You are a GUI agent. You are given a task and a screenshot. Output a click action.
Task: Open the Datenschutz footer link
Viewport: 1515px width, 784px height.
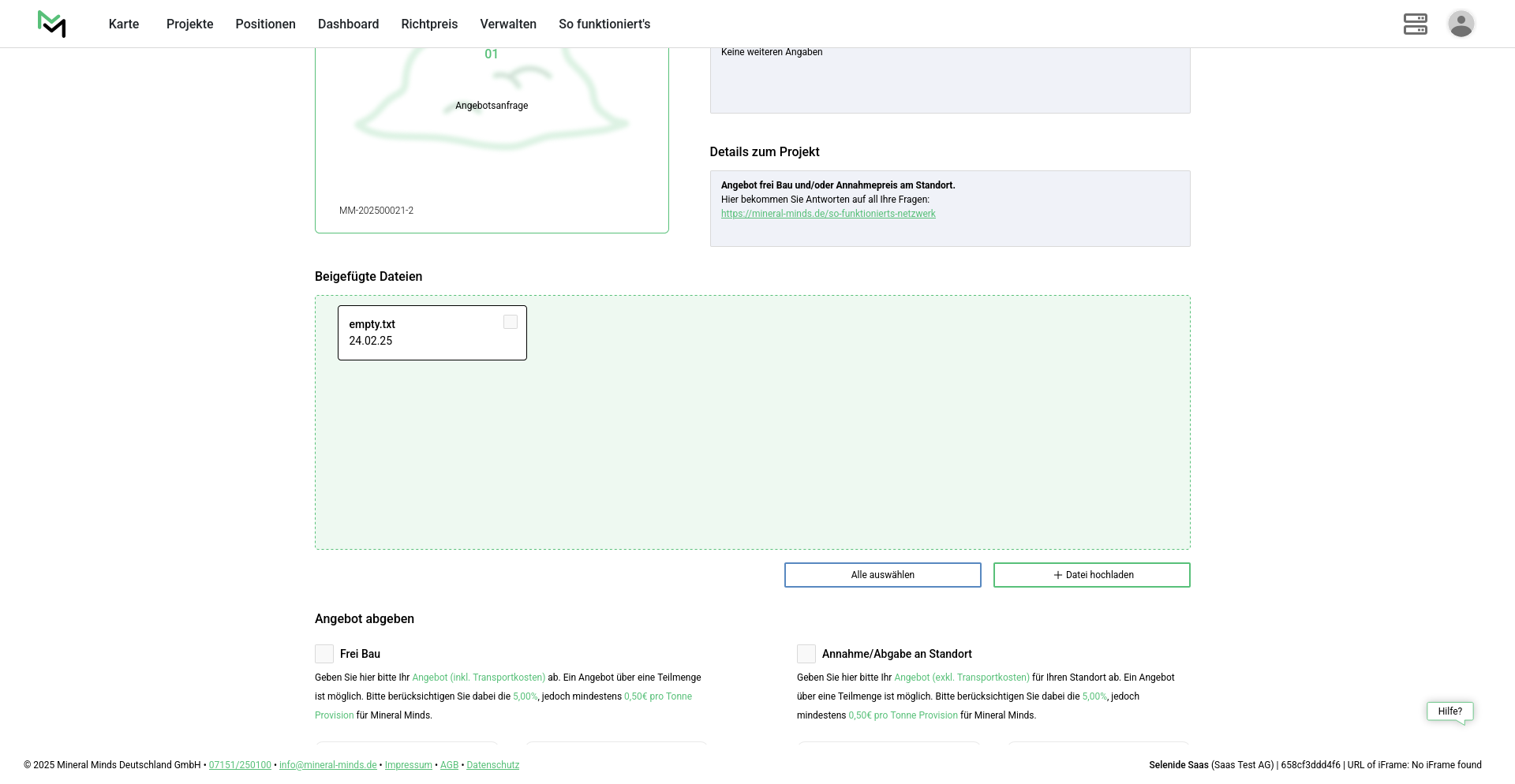click(x=492, y=765)
